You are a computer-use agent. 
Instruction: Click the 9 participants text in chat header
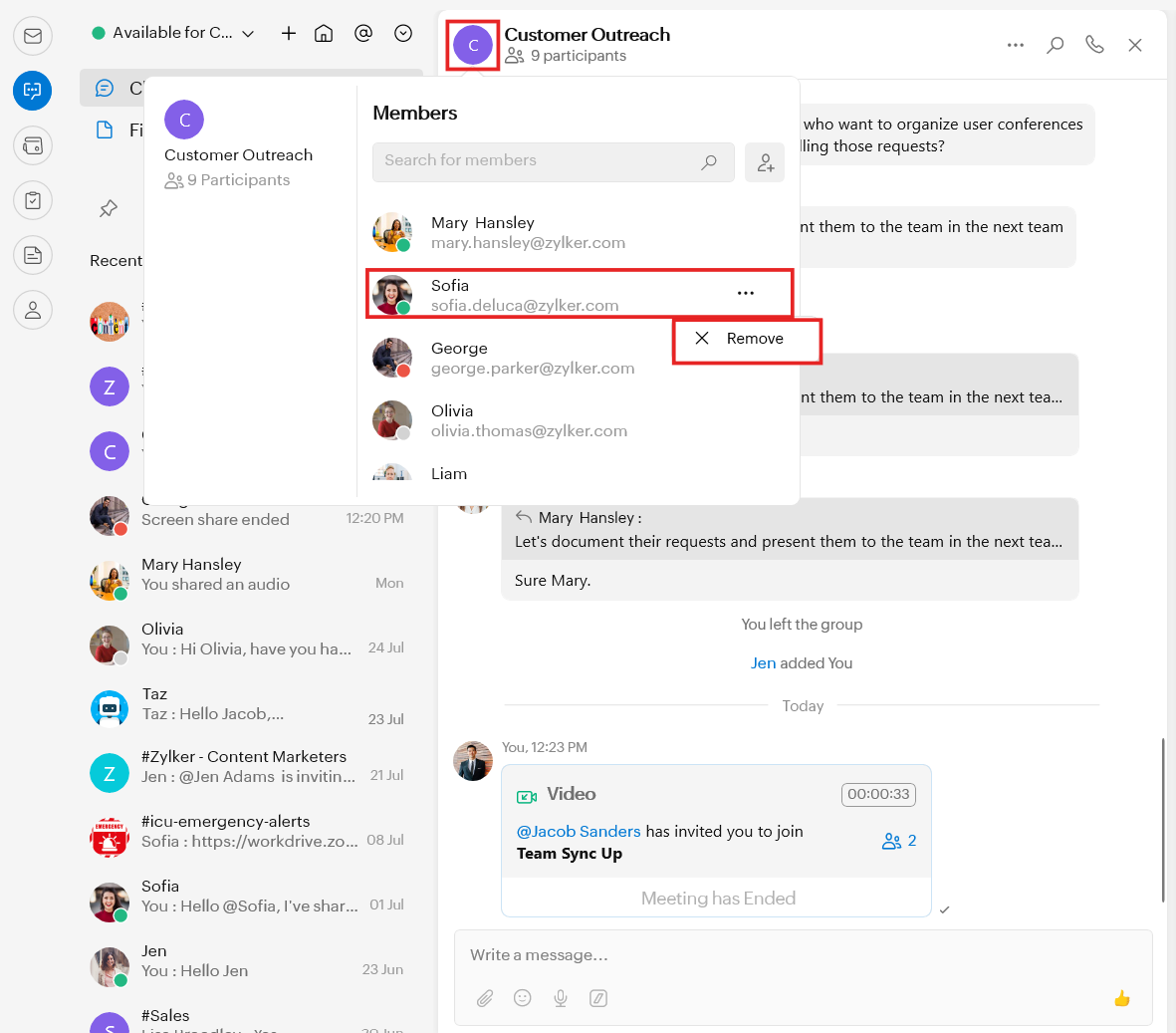point(579,56)
